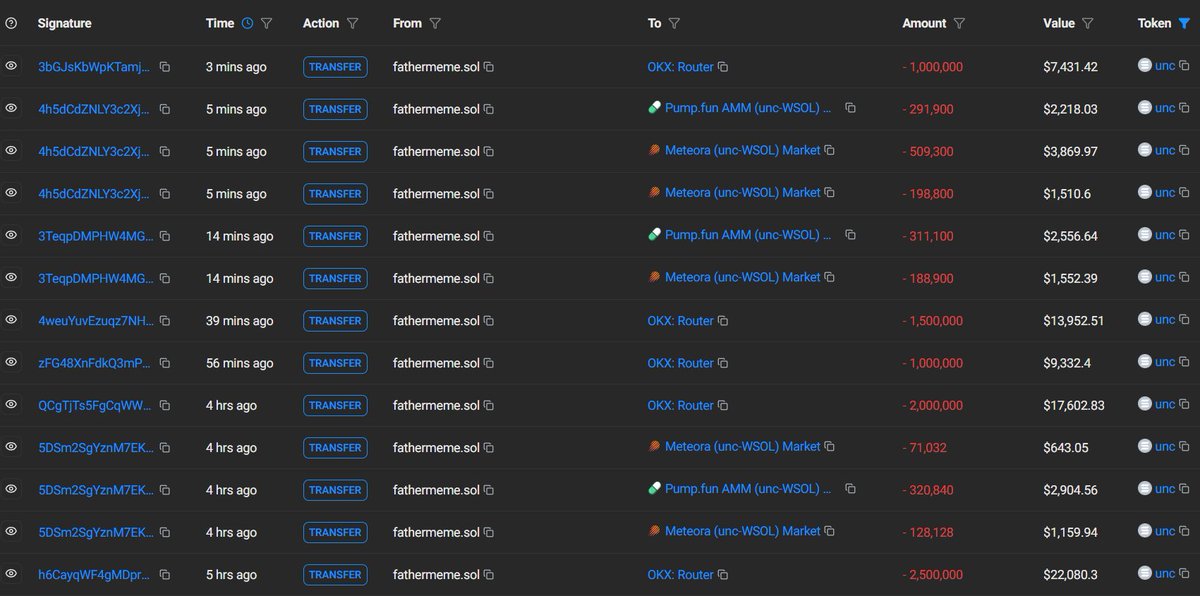
Task: Copy fathermeme.sol address in the $643.05 row
Action: click(x=489, y=448)
